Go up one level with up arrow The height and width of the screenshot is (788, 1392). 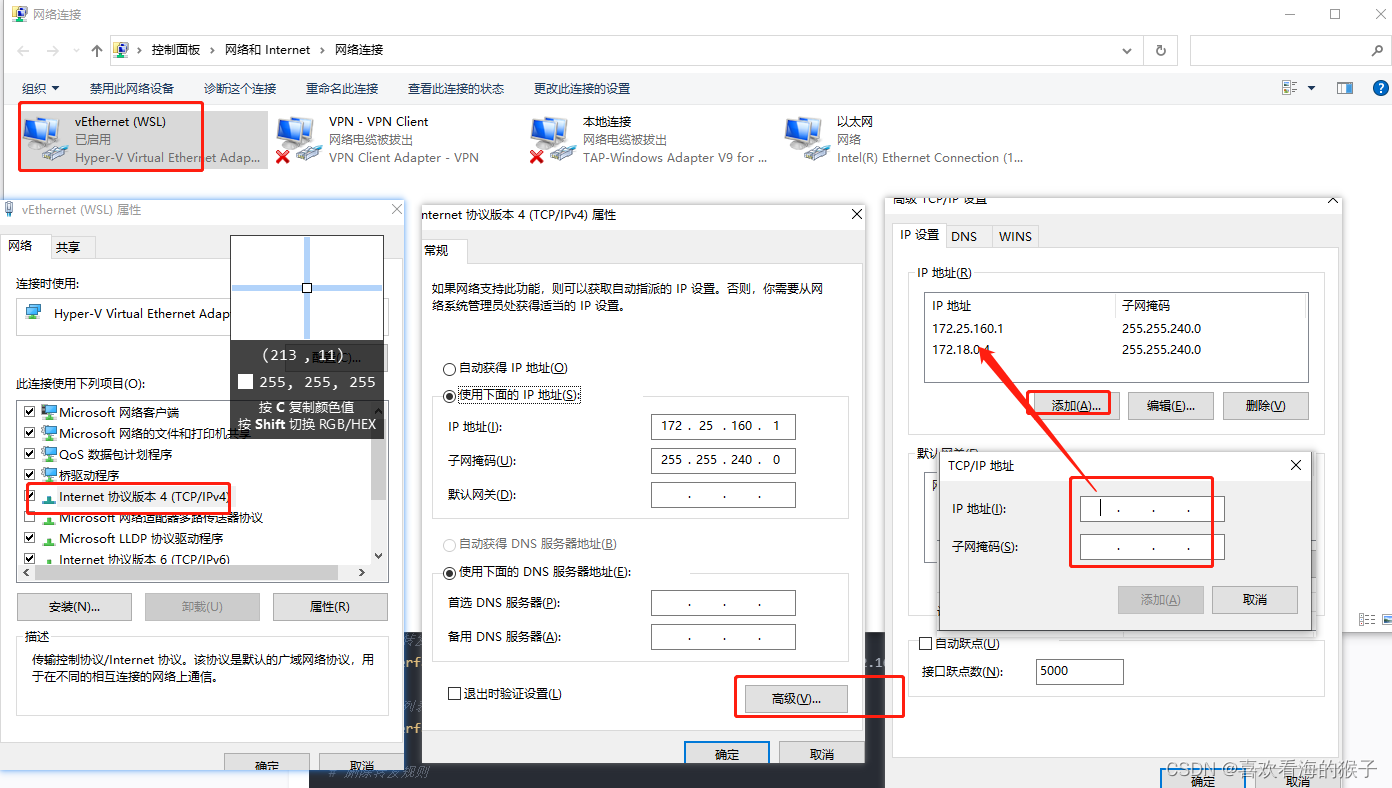[97, 50]
